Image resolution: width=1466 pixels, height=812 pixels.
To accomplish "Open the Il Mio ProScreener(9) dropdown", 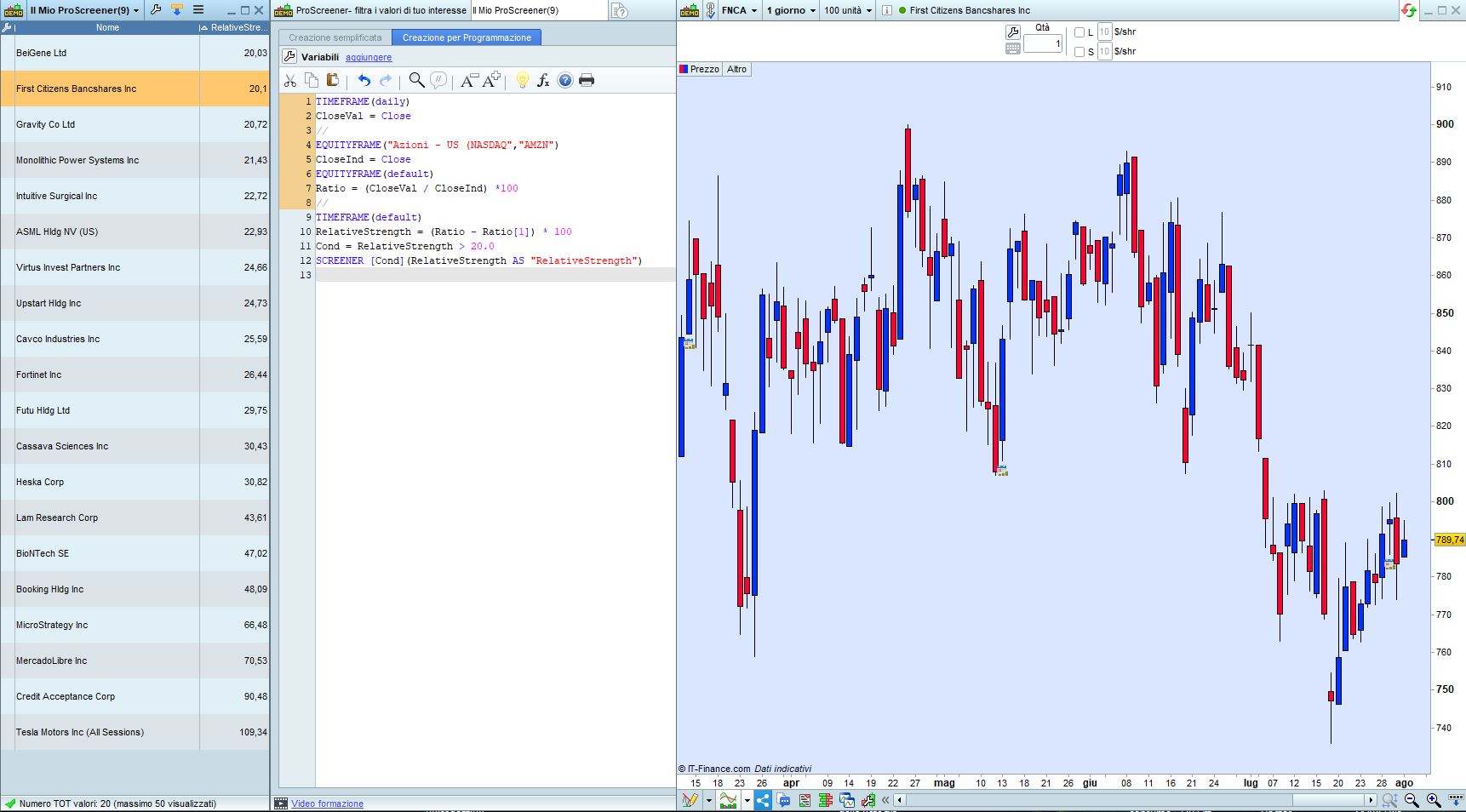I will 84,10.
